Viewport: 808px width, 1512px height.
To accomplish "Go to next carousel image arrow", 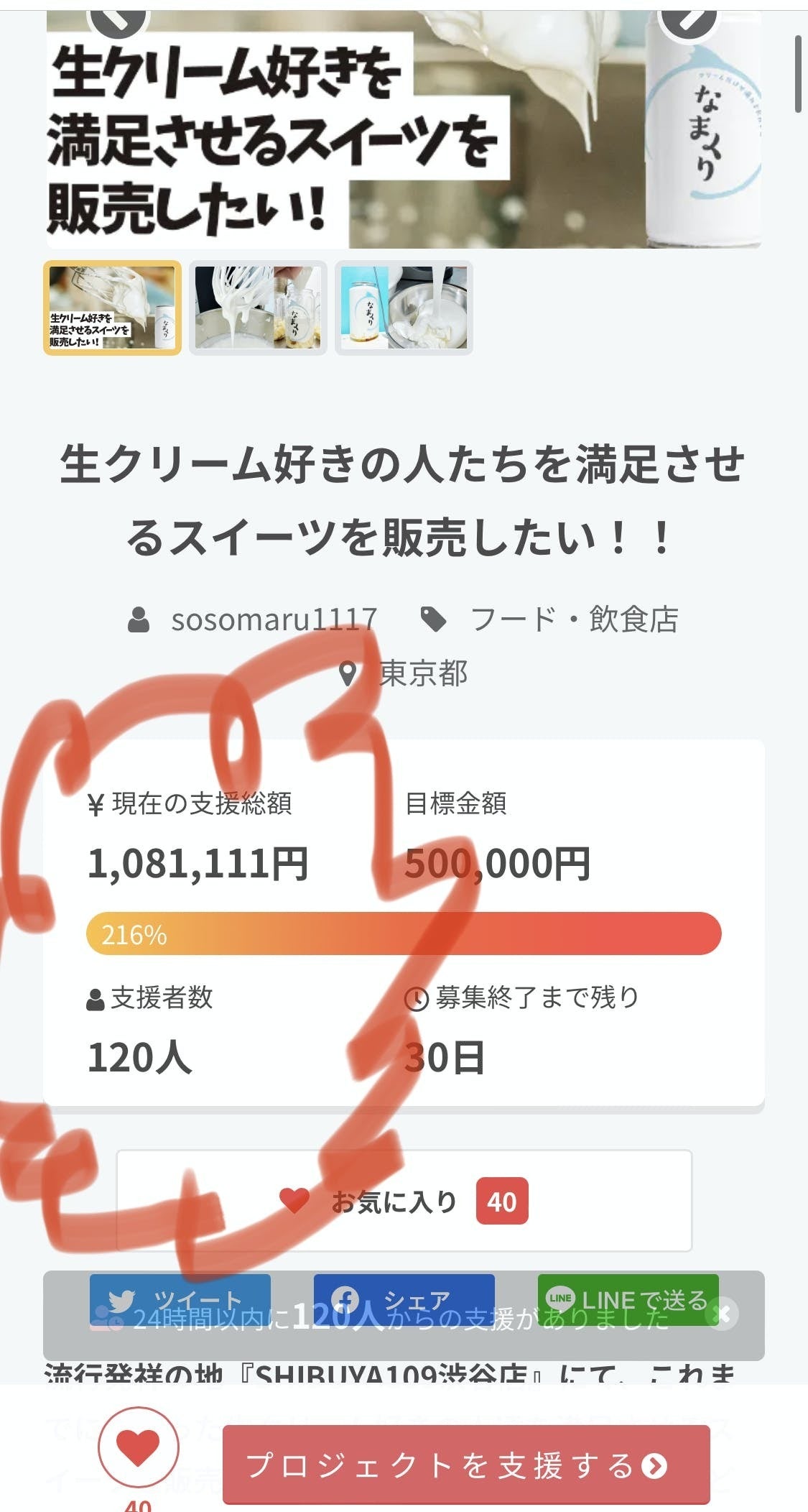I will (x=688, y=20).
